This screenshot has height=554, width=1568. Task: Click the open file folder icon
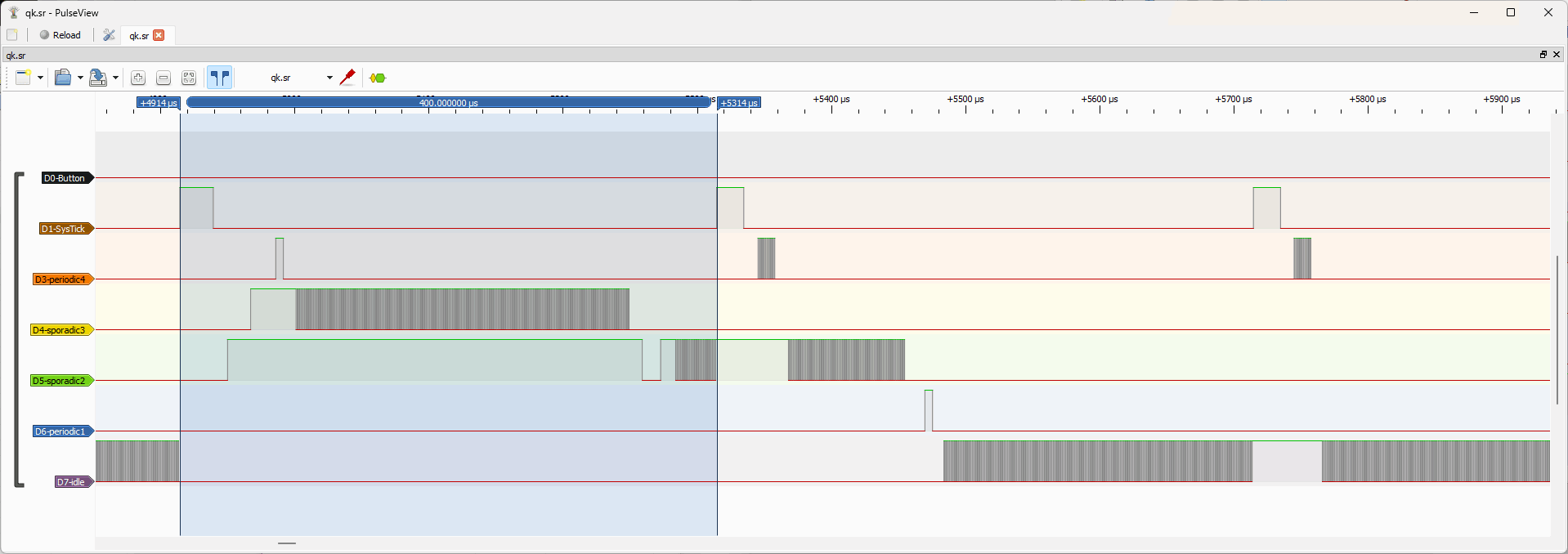(62, 78)
